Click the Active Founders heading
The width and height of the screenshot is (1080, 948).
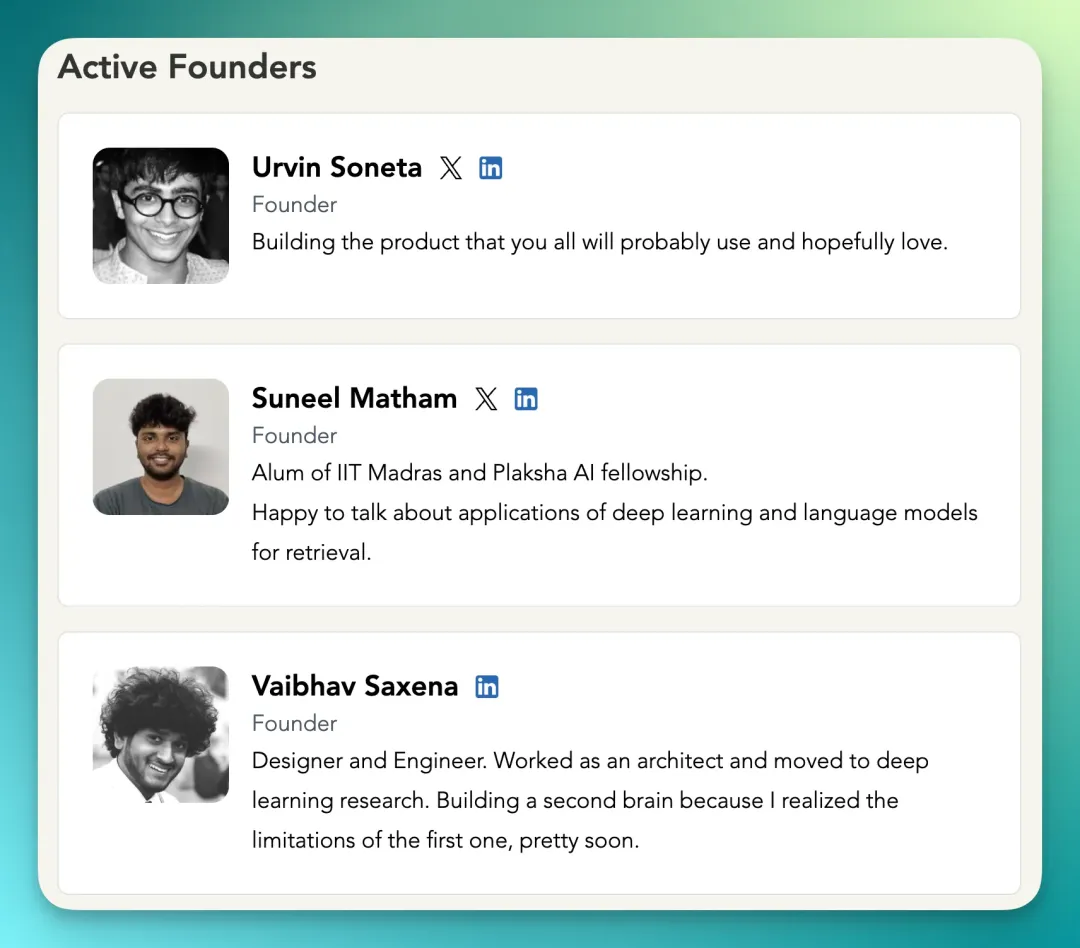(187, 67)
